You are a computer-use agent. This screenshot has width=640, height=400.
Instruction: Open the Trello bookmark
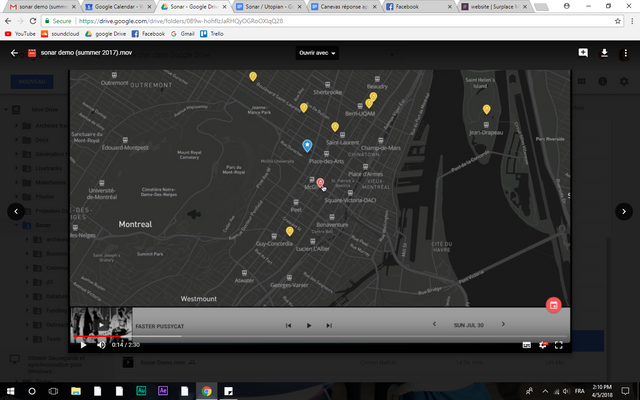[212, 34]
